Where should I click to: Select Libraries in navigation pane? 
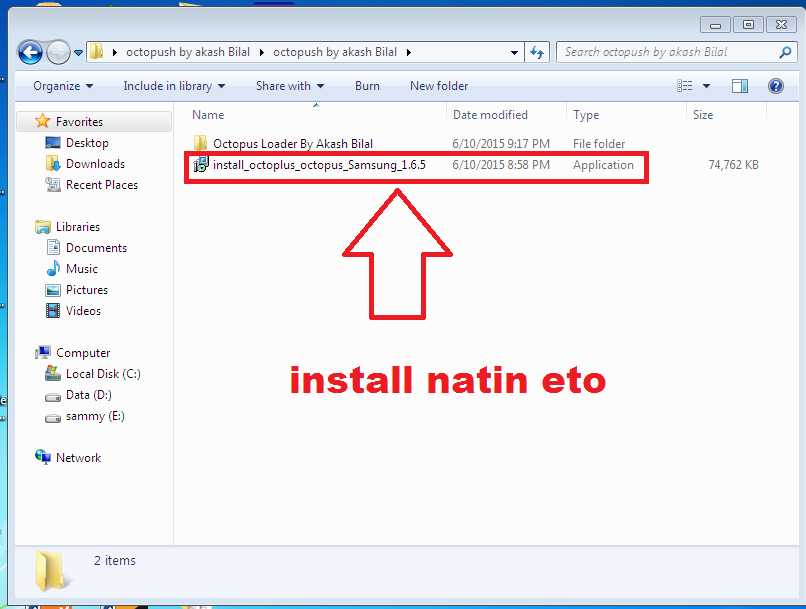(78, 227)
